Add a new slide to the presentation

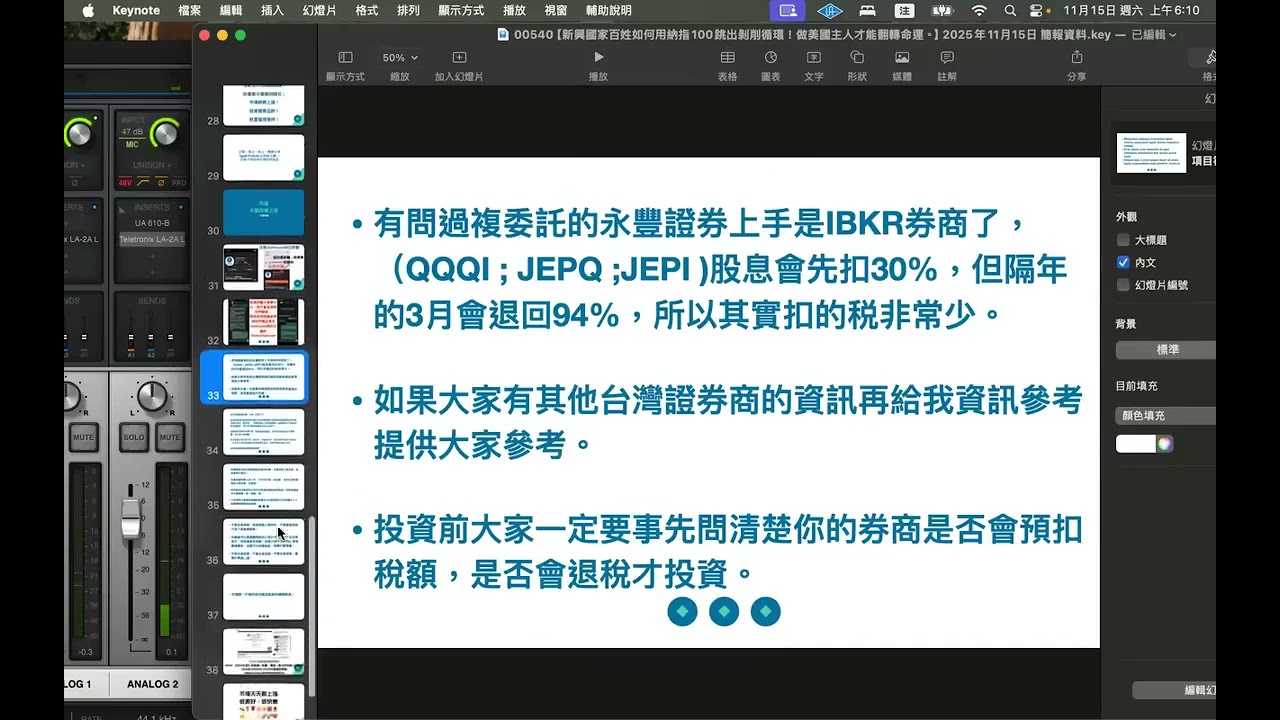pyautogui.click(x=459, y=58)
